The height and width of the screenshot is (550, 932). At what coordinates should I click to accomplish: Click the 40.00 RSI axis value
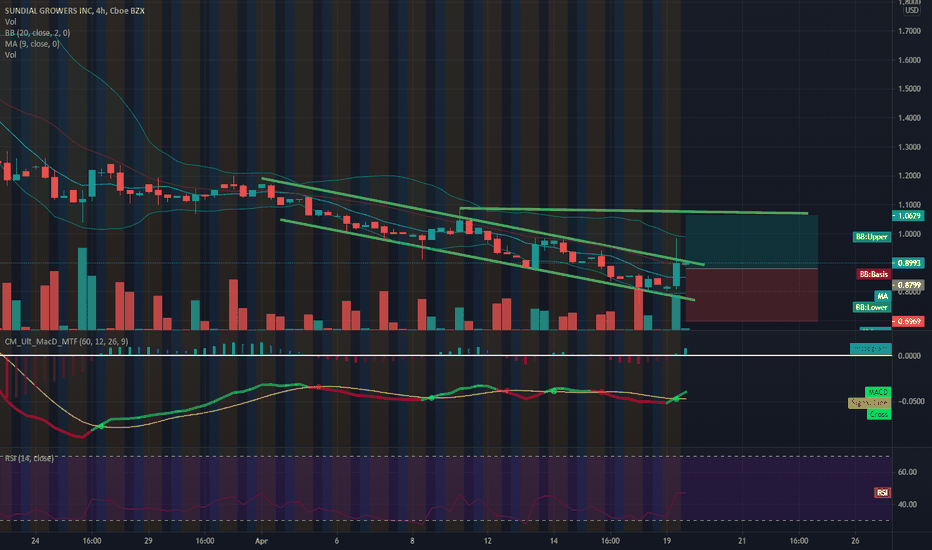907,504
